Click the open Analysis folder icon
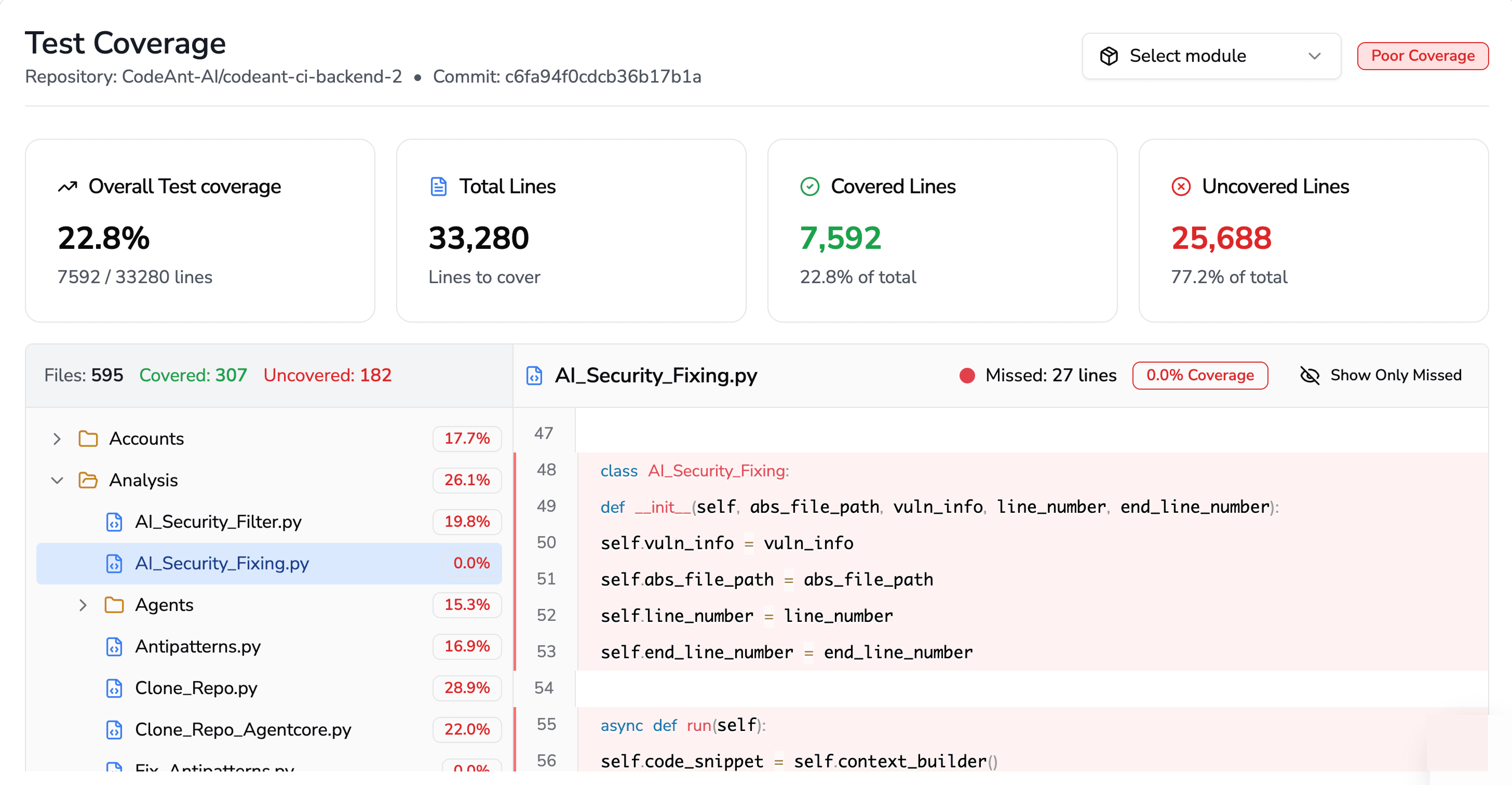Viewport: 1512px width, 785px height. [x=88, y=480]
